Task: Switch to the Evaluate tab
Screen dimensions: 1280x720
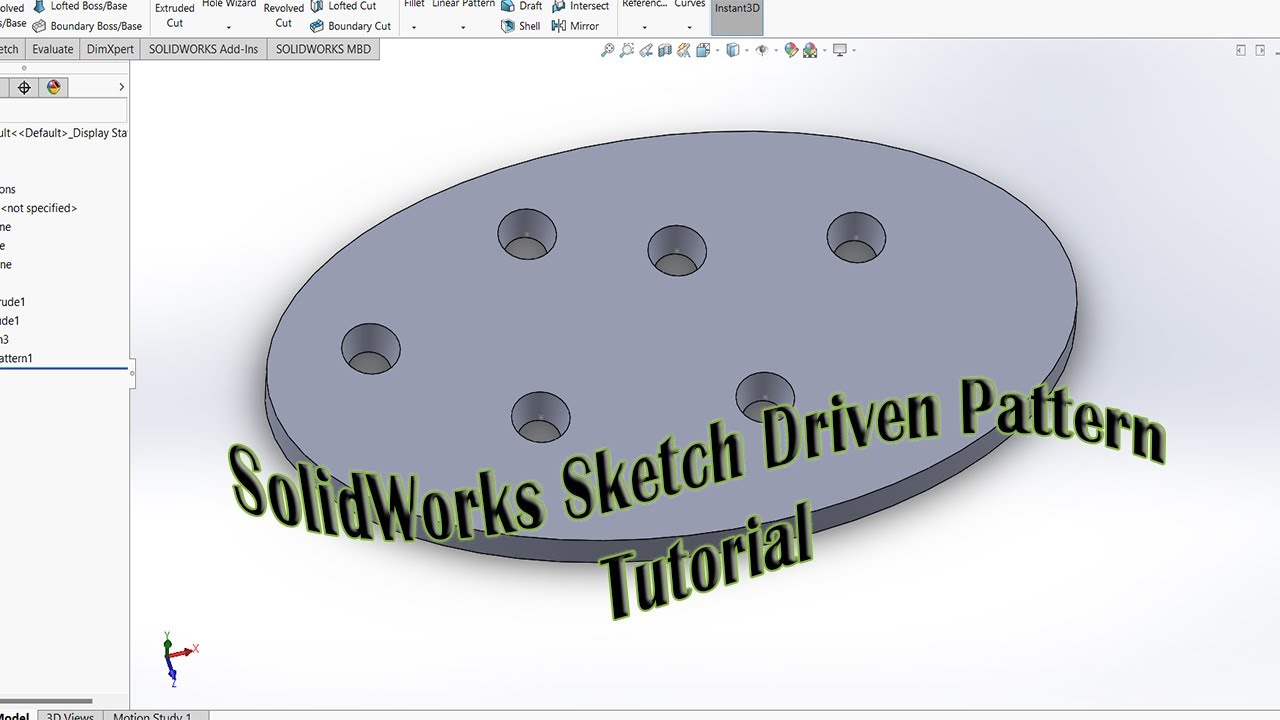Action: pyautogui.click(x=52, y=49)
